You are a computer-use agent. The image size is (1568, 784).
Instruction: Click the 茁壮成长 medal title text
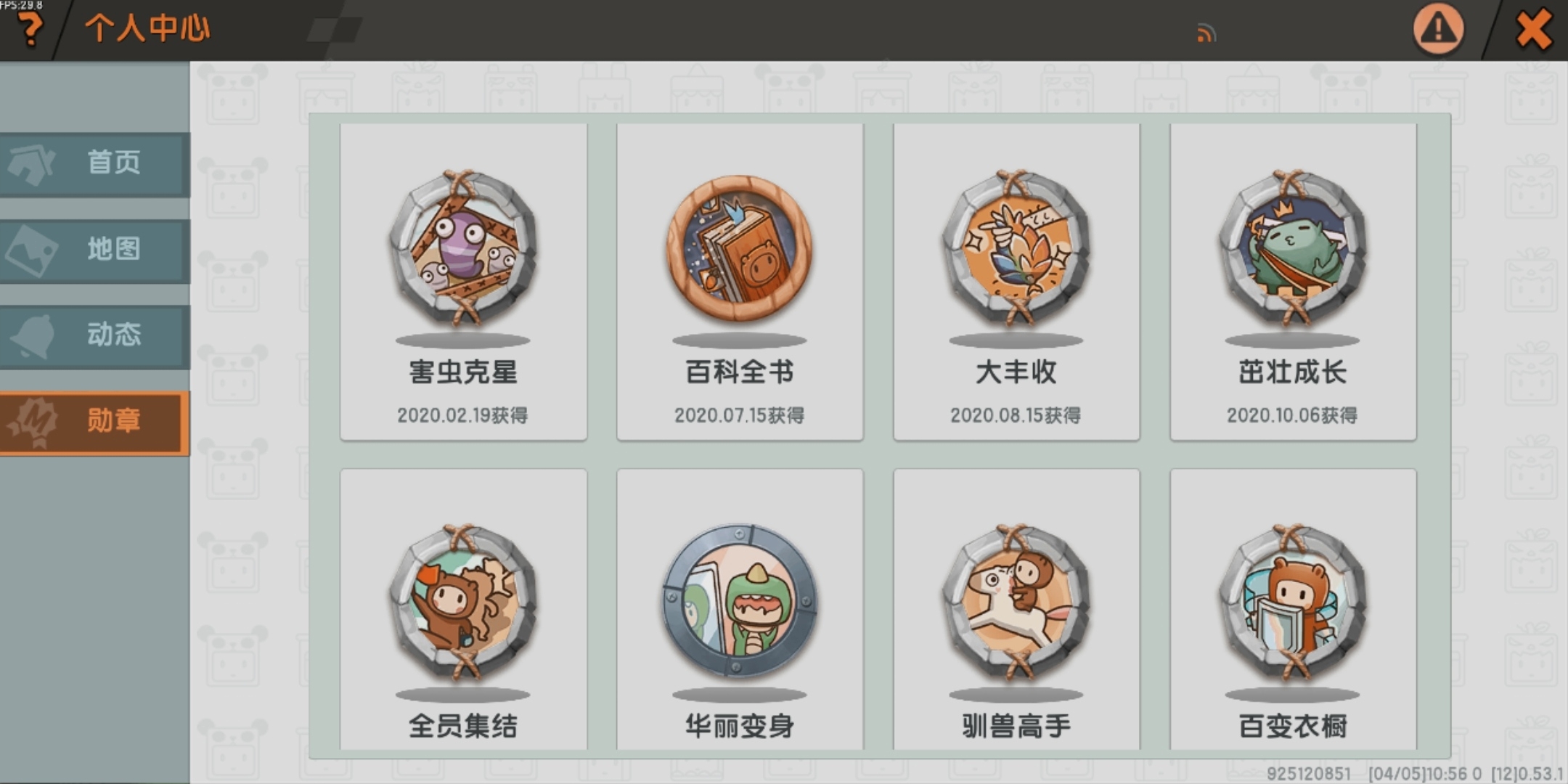point(1292,372)
